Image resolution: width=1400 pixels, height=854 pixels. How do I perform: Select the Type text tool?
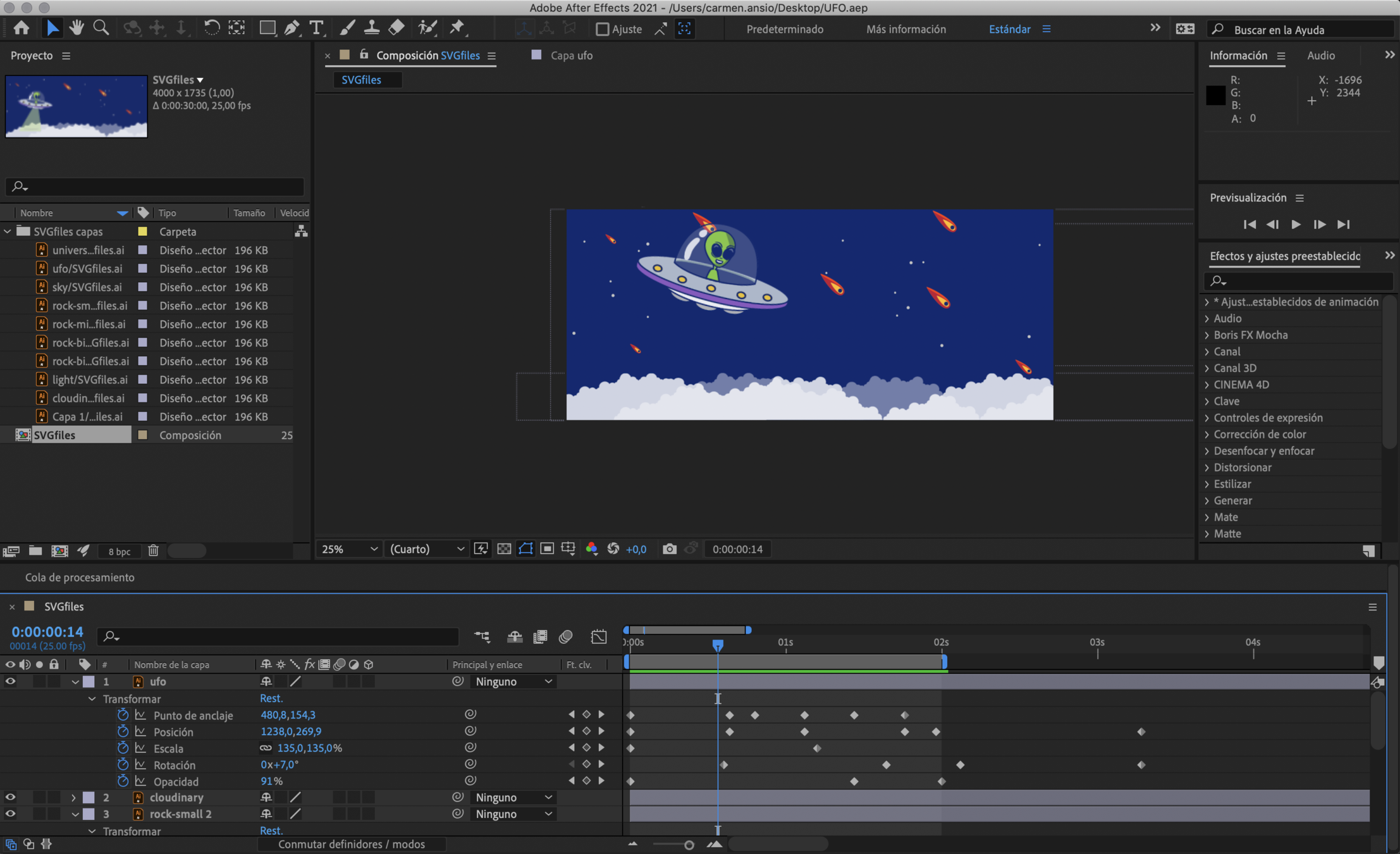coord(316,28)
